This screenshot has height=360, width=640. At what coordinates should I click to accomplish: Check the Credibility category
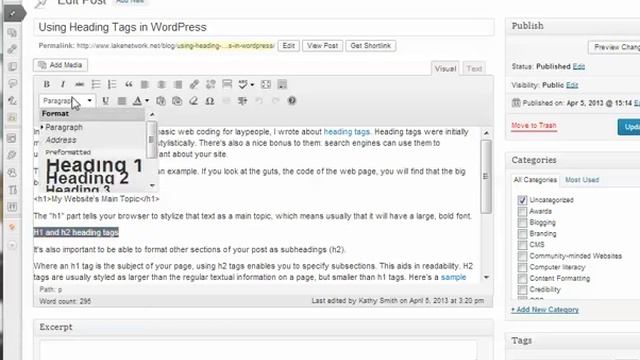coord(522,289)
